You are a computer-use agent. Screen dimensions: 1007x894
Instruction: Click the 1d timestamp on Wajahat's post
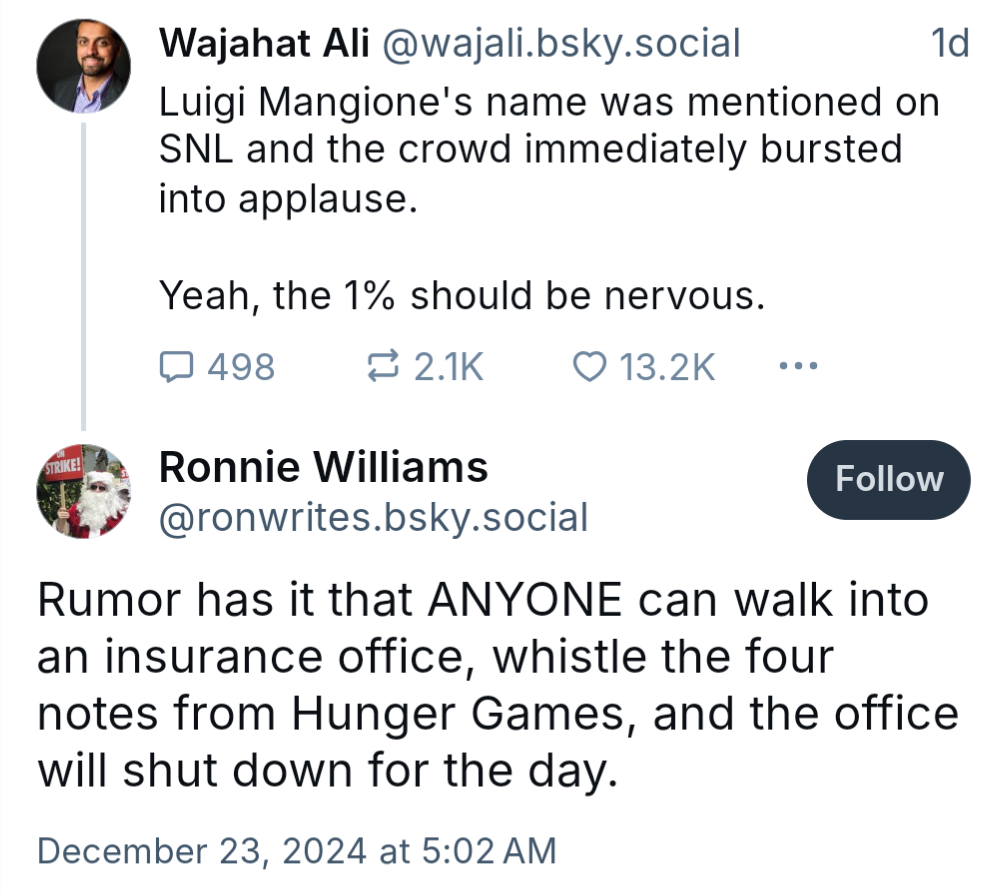pyautogui.click(x=949, y=43)
